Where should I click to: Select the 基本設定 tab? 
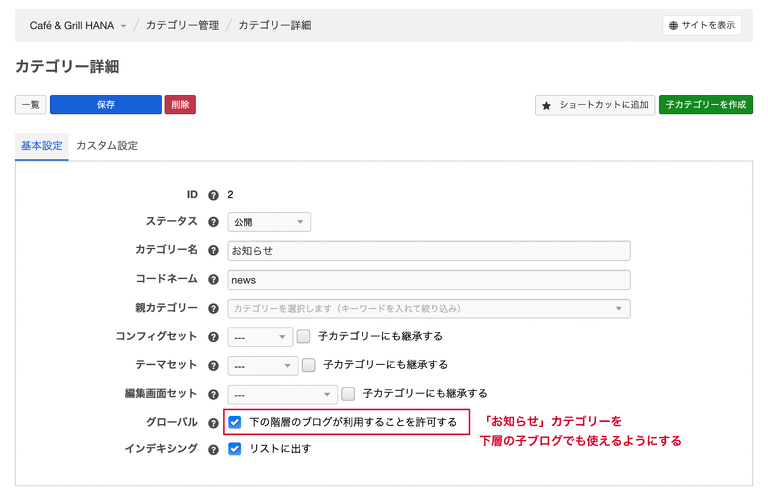point(42,146)
